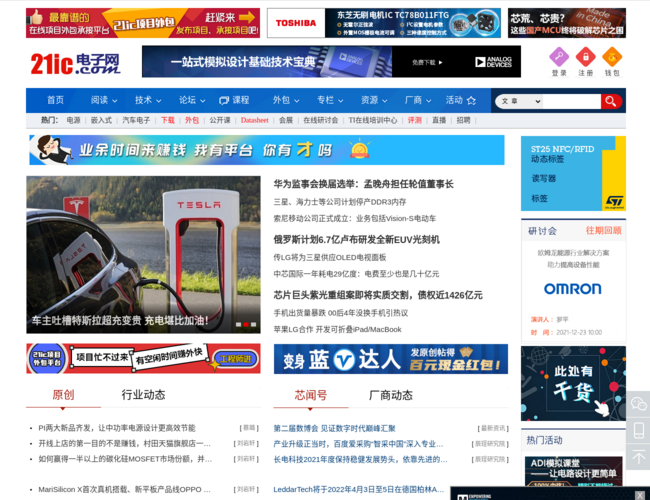The width and height of the screenshot is (650, 500).
Task: Open the 业余时间来赚钱 banner
Action: (x=267, y=150)
